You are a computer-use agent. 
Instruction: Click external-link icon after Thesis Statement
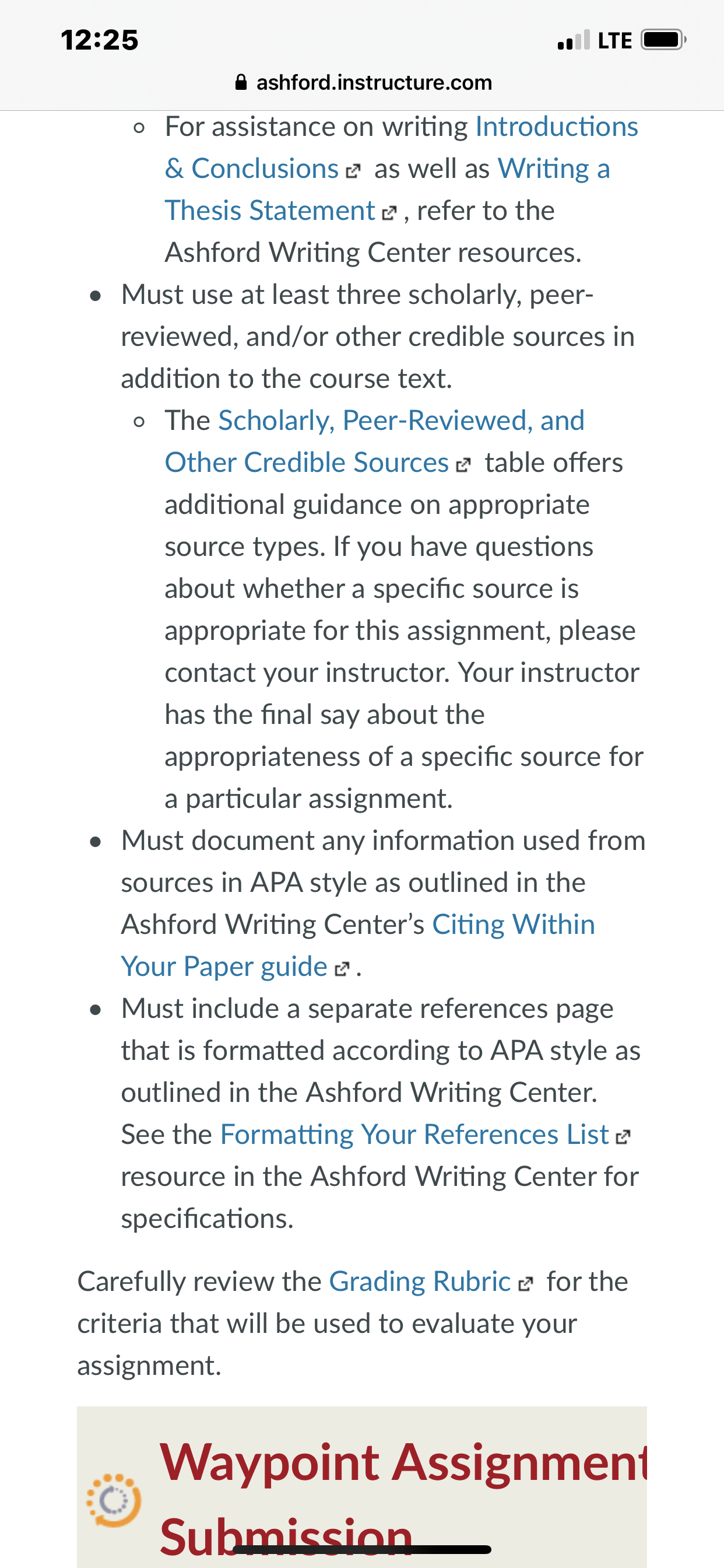tap(389, 213)
